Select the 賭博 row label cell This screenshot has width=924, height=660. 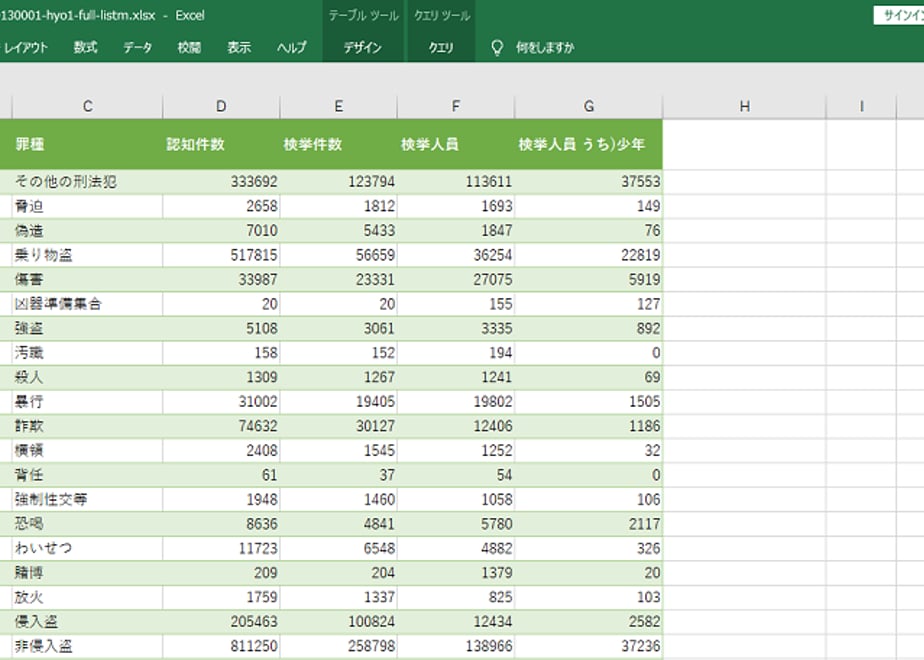point(87,573)
